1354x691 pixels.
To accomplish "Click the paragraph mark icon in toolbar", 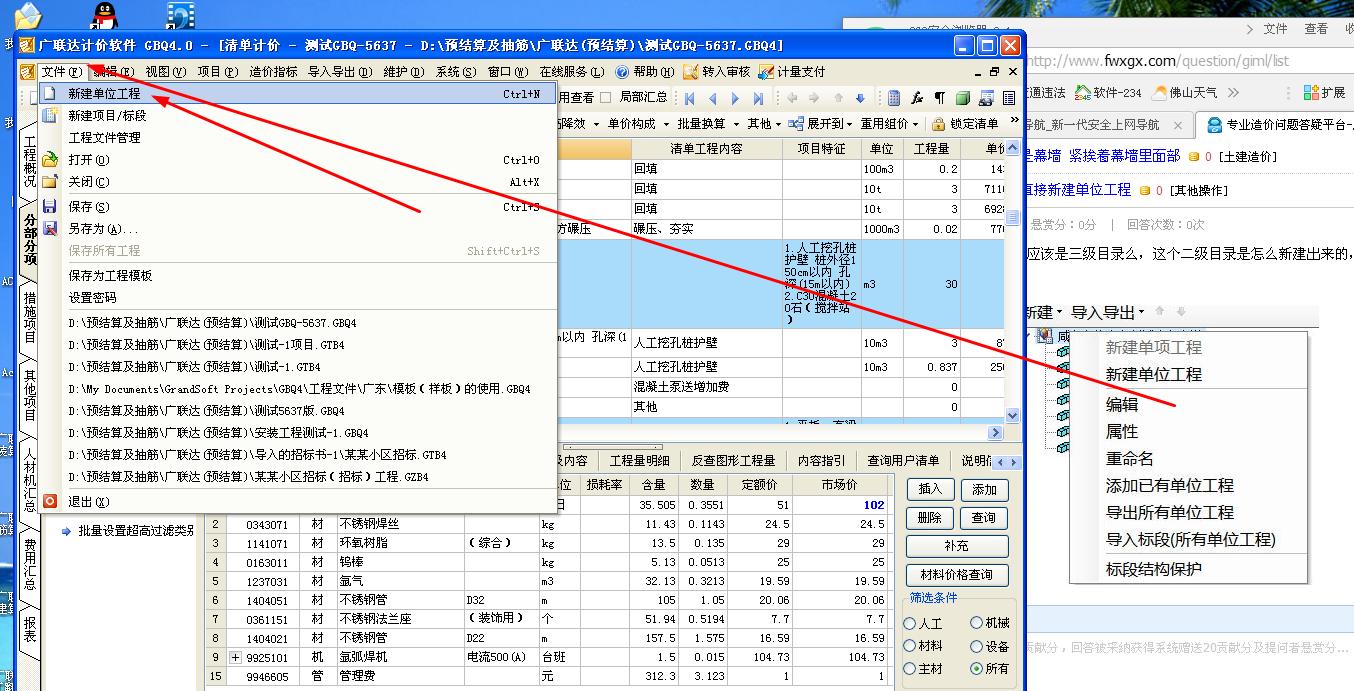I will point(939,98).
